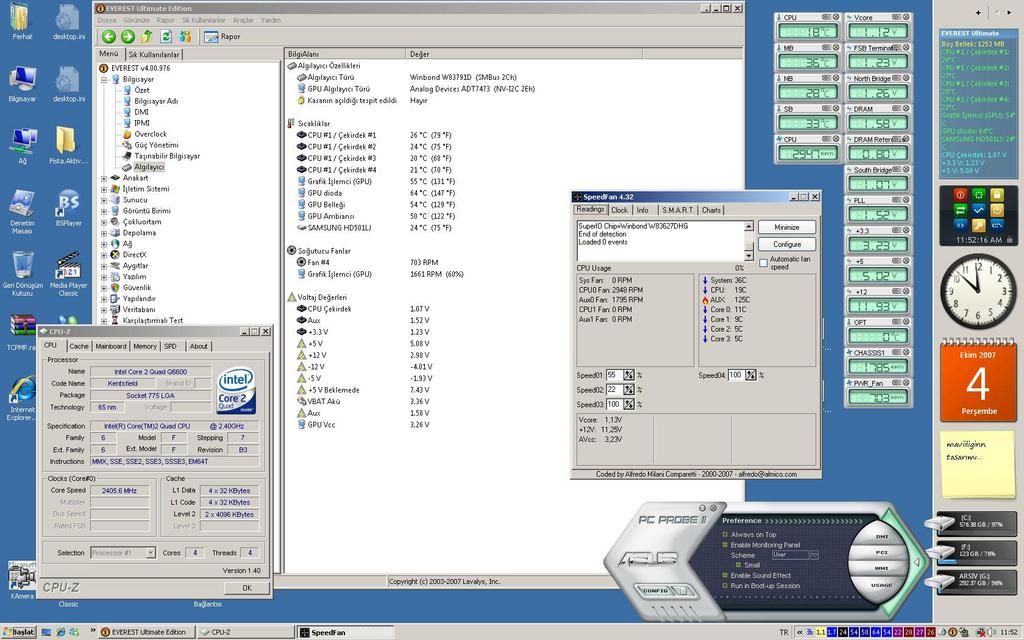Open the S.M.A.R.T. tab in SpeedFan
The width and height of the screenshot is (1024, 640).
678,210
